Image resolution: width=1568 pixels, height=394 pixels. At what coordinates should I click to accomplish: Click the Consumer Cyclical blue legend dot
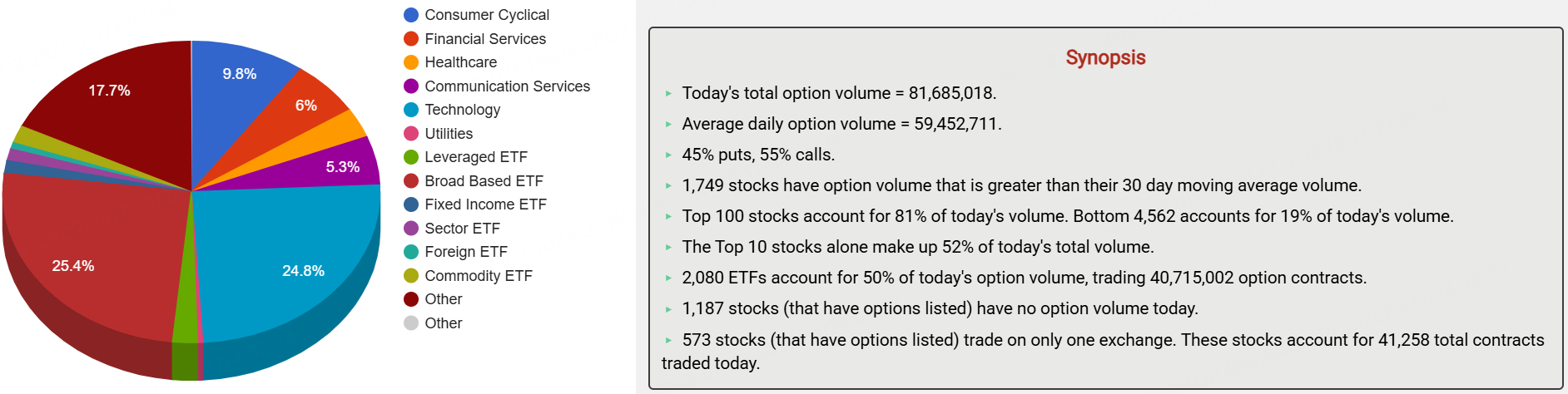coord(411,15)
